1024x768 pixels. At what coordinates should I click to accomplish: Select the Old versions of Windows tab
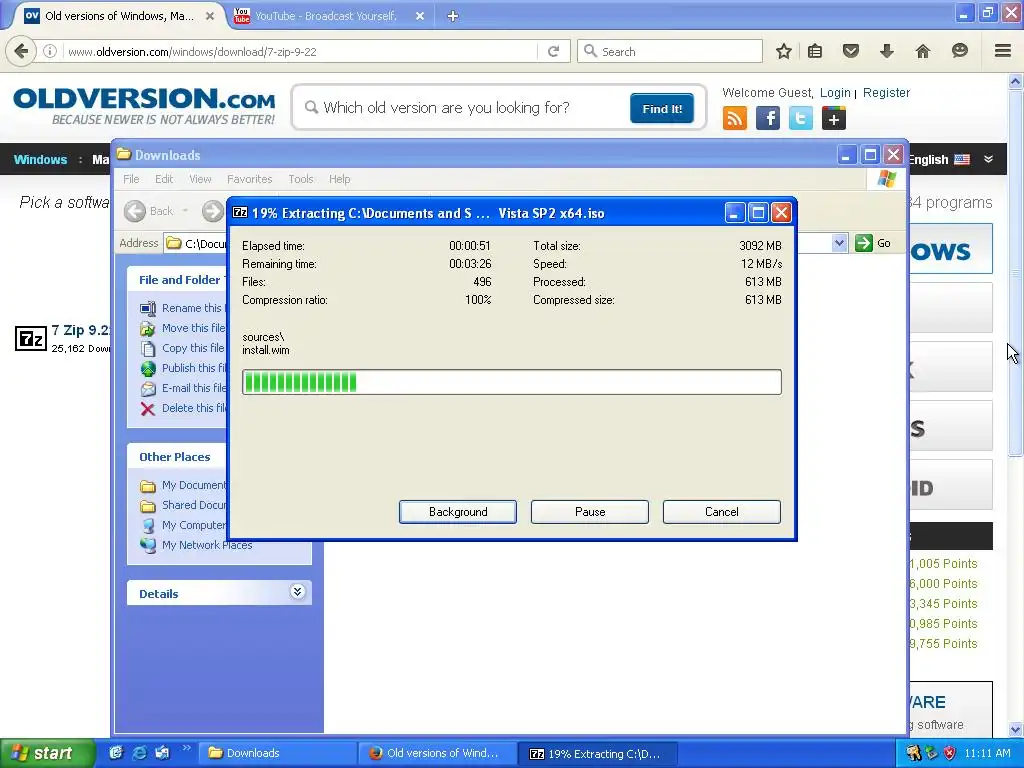click(120, 16)
